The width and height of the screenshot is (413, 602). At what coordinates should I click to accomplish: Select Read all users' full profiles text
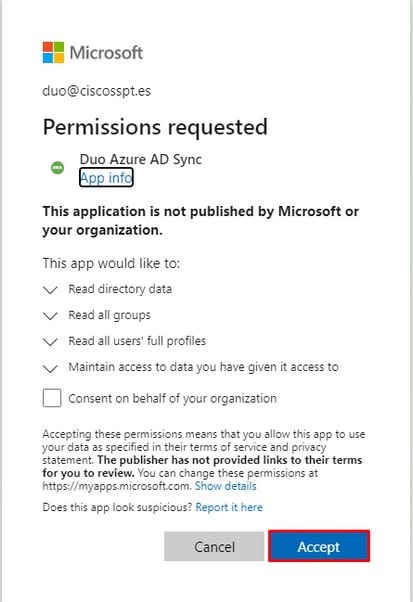click(137, 341)
